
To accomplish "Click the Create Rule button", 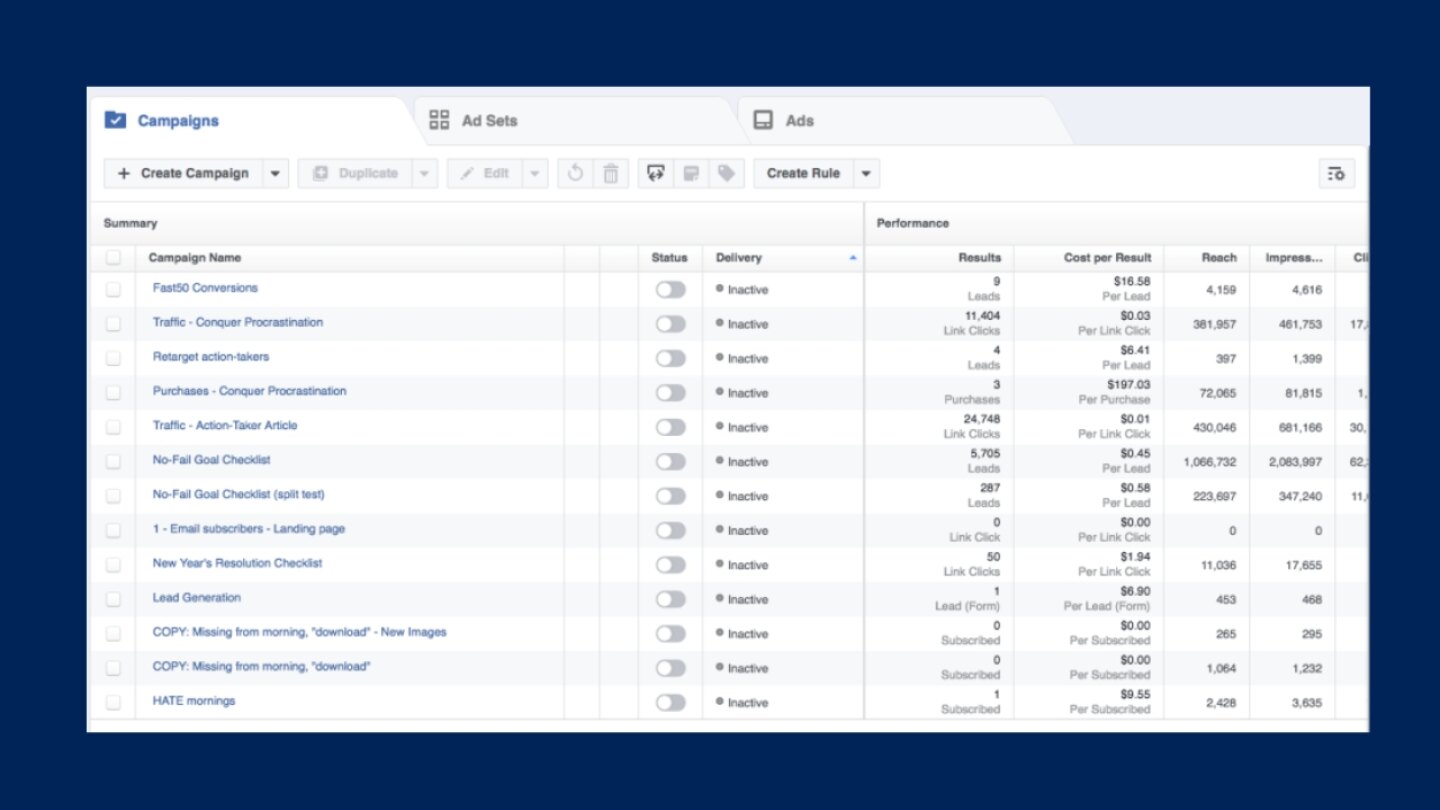I will (x=803, y=173).
